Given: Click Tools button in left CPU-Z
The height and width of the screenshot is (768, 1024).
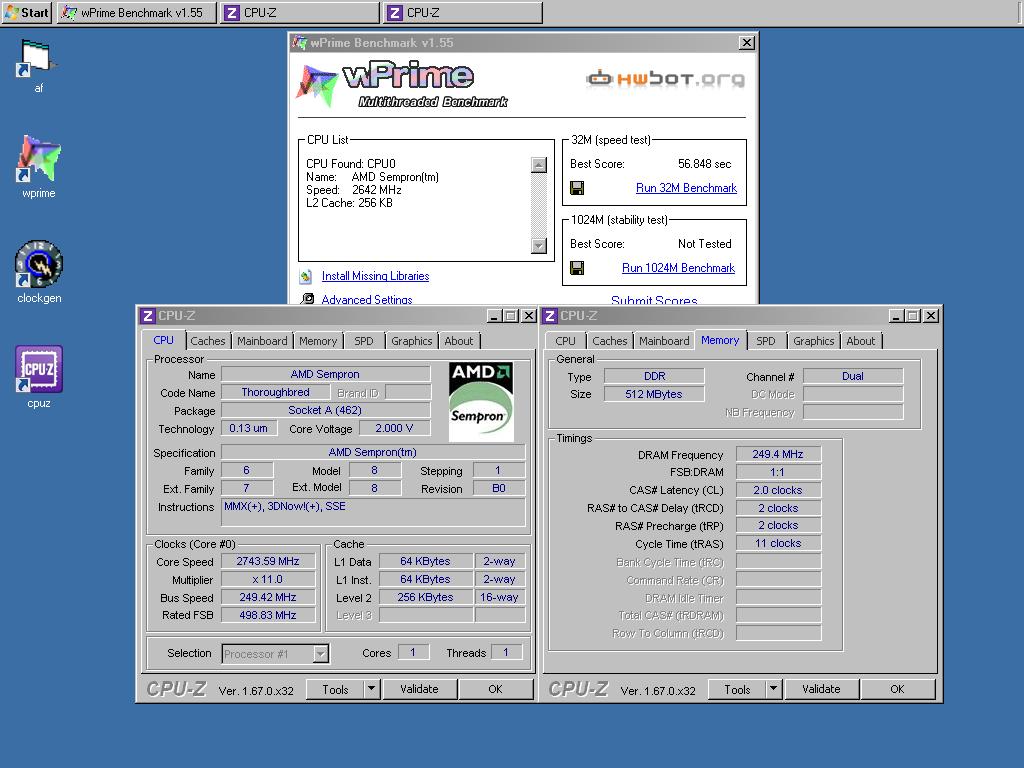Looking at the screenshot, I should 335,690.
